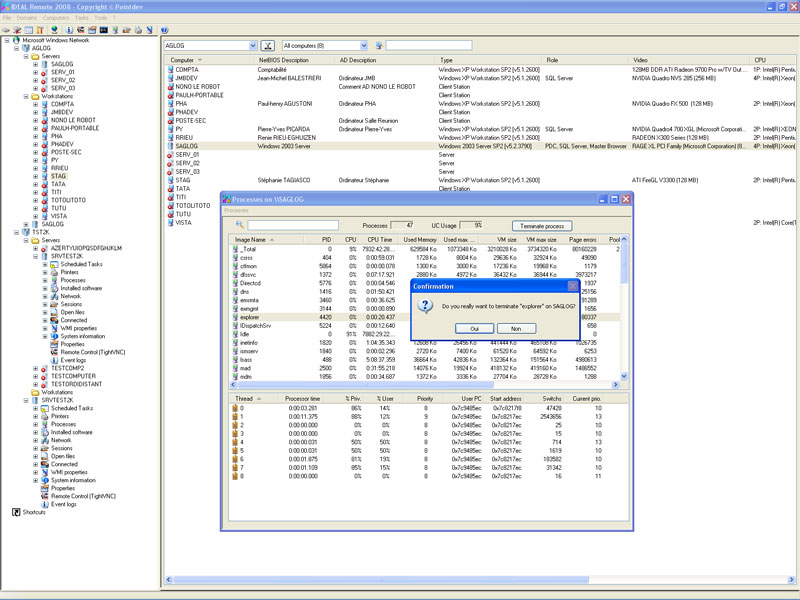
Task: Click the WMI properties toolbar icon
Action: pyautogui.click(x=149, y=30)
